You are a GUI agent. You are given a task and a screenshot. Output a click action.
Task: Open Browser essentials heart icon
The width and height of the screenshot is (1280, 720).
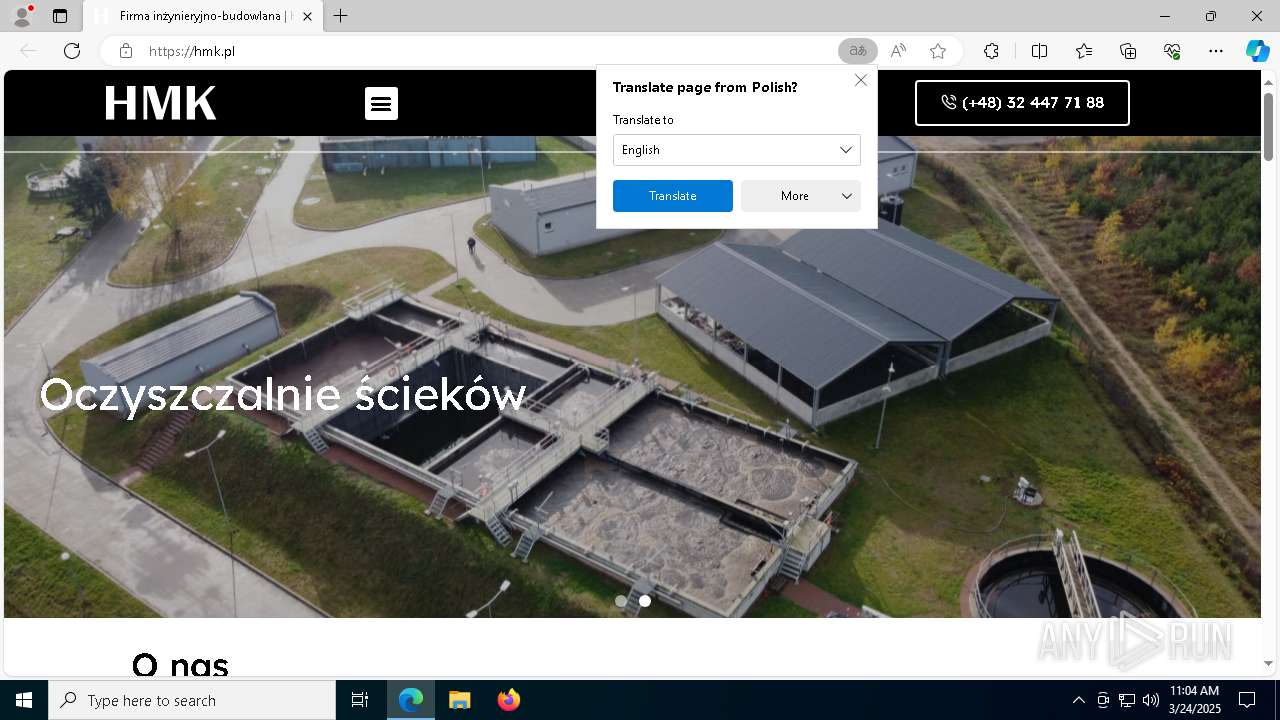(1172, 51)
